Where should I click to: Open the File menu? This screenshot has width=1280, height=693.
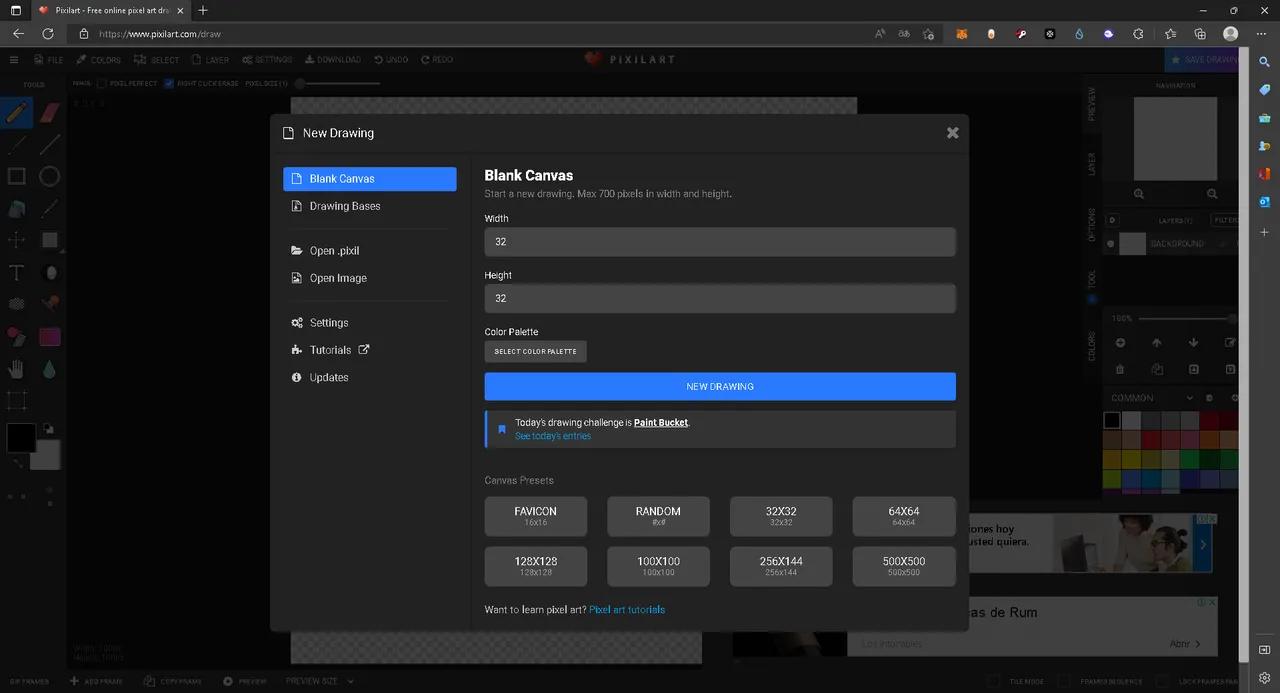(x=49, y=60)
